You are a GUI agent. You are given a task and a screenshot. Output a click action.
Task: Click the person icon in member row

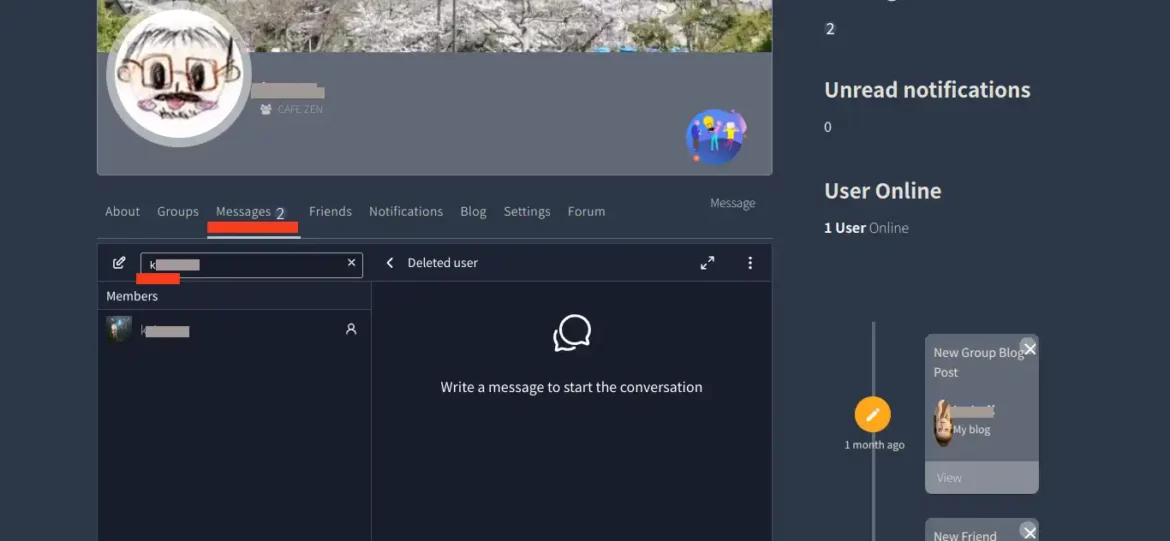click(x=351, y=329)
